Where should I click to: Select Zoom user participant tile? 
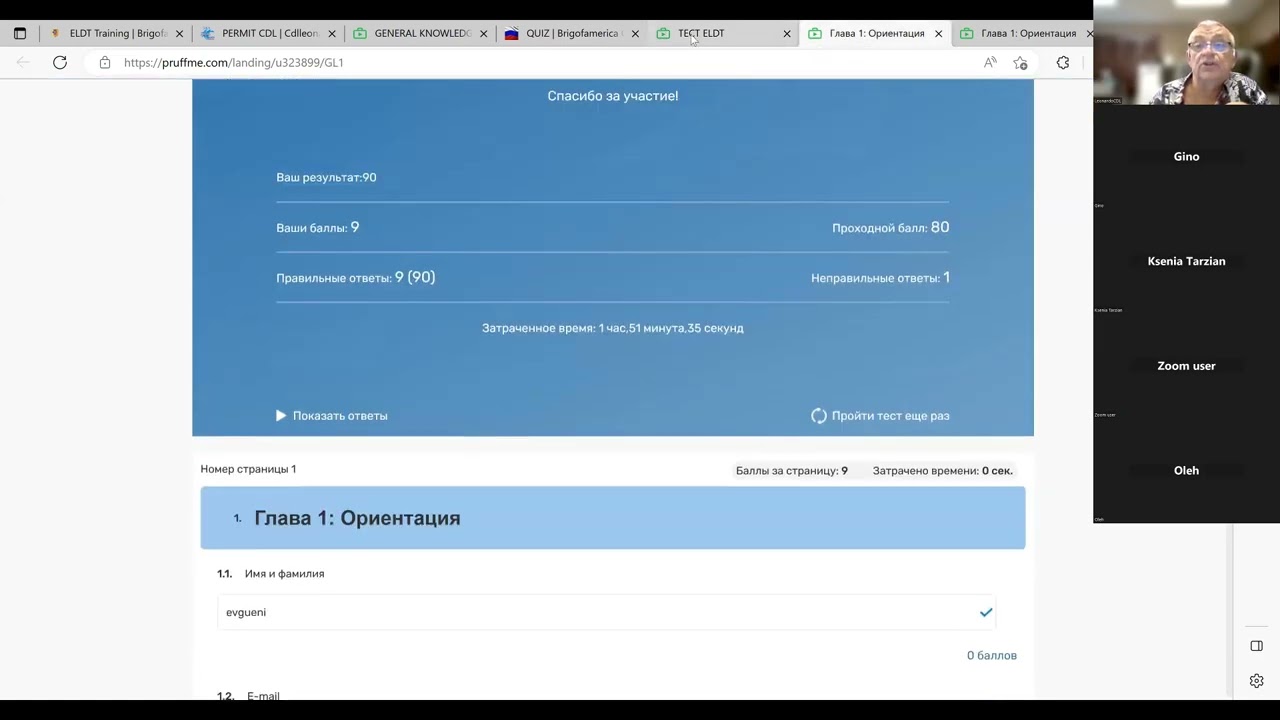click(x=1187, y=366)
